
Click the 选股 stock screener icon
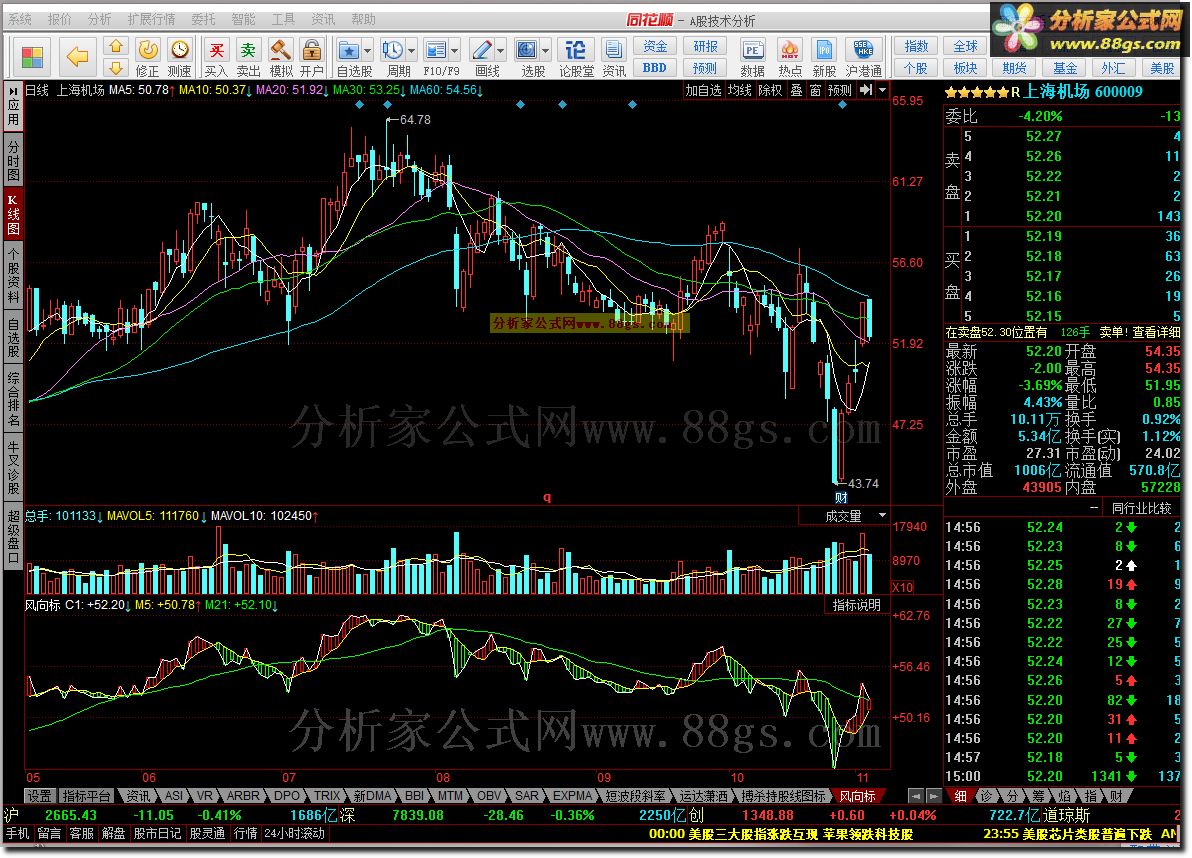(x=527, y=51)
